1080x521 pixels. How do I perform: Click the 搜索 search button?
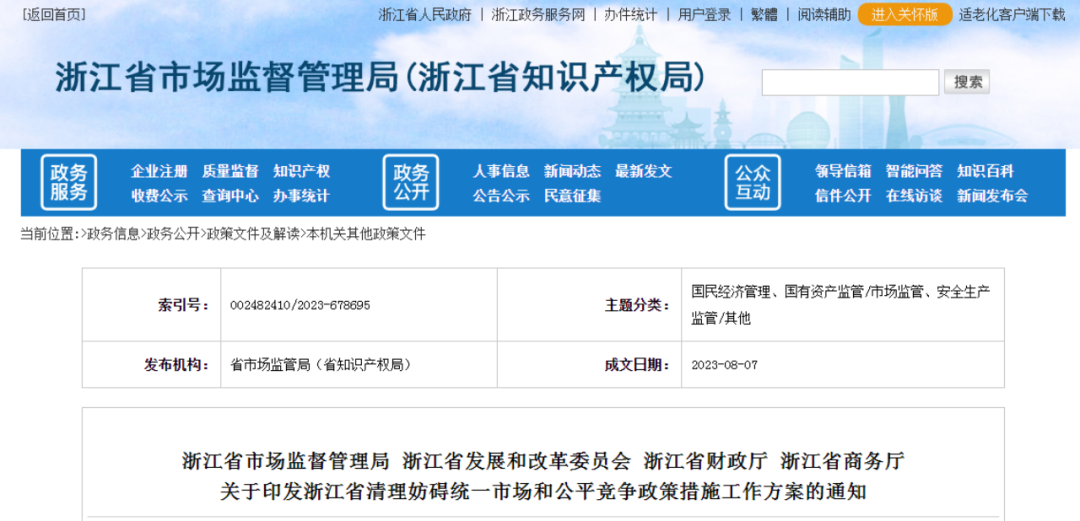pos(967,82)
